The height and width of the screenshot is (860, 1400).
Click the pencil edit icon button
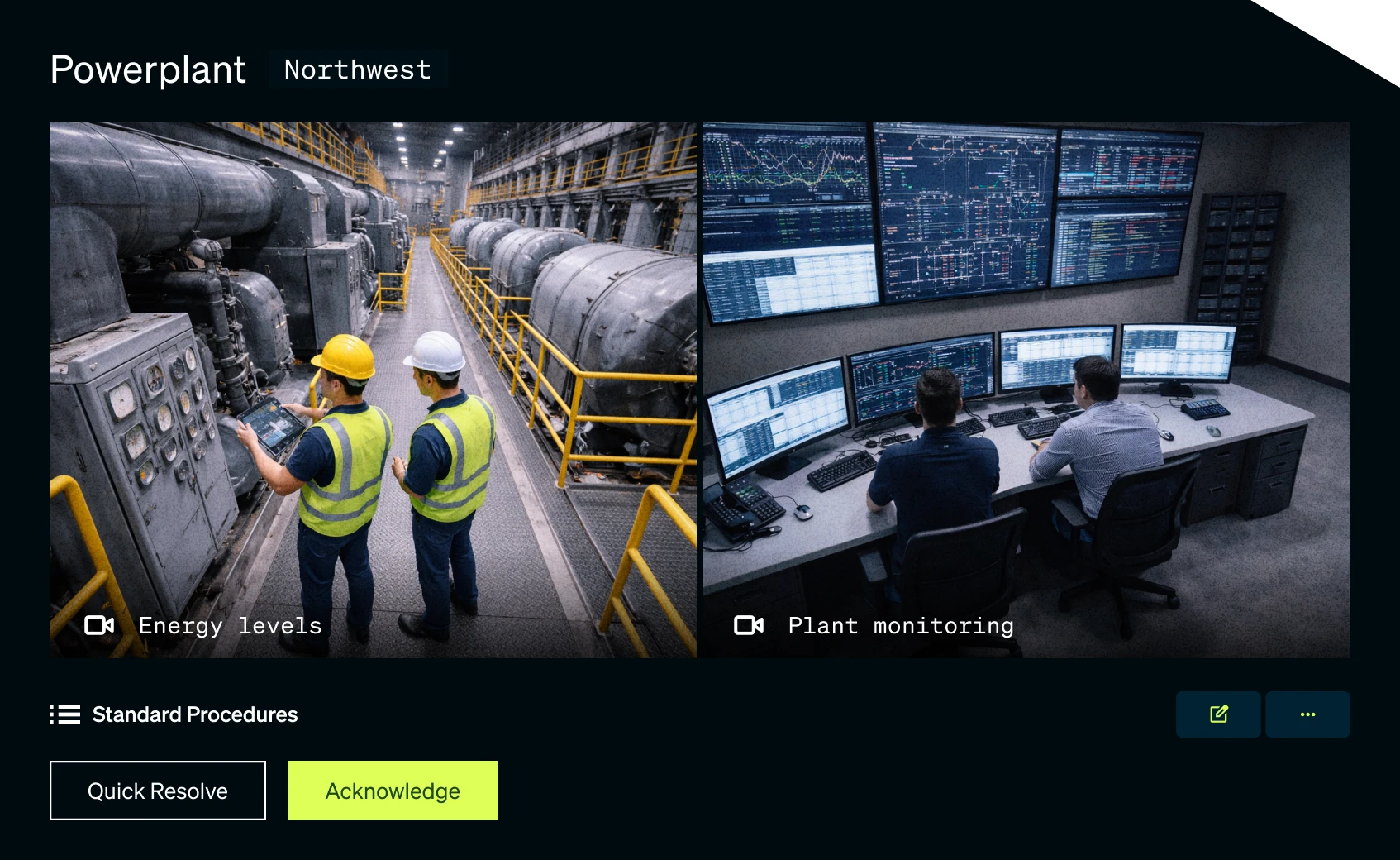[x=1218, y=714]
